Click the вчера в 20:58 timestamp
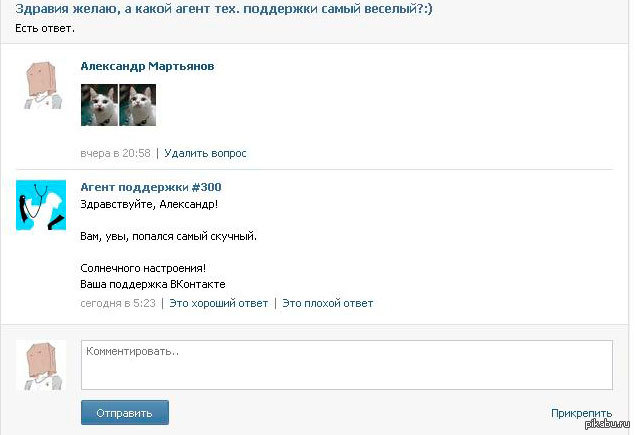This screenshot has width=635, height=435. 115,154
